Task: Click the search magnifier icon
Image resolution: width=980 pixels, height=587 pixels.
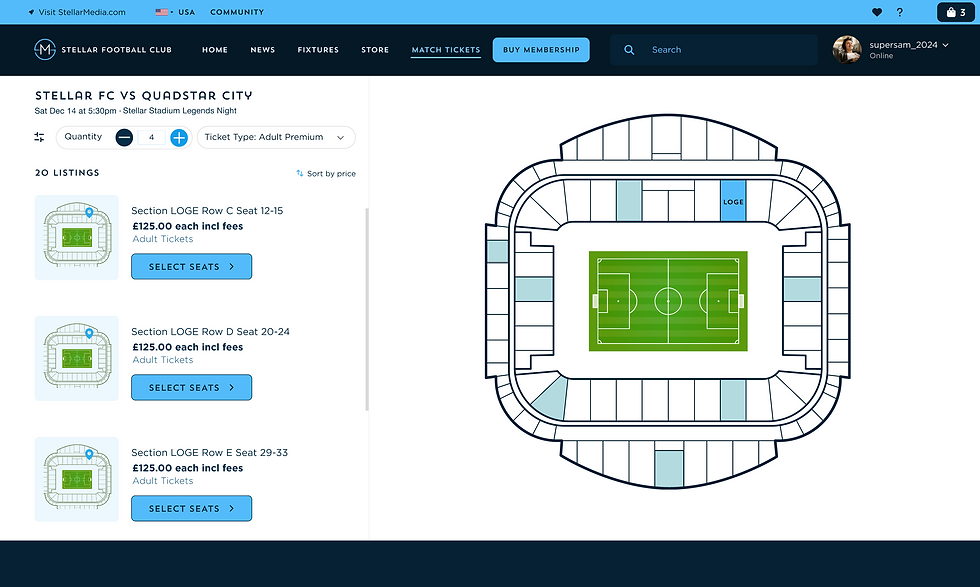Action: click(628, 49)
